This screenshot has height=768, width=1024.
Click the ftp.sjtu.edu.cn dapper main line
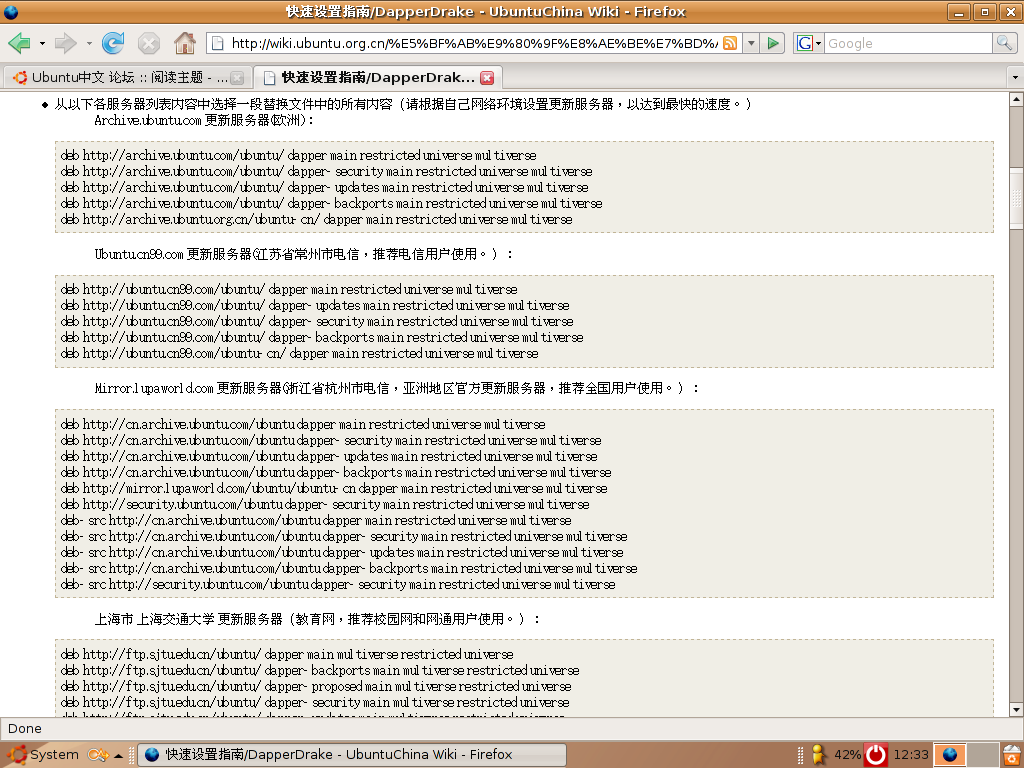tap(287, 654)
